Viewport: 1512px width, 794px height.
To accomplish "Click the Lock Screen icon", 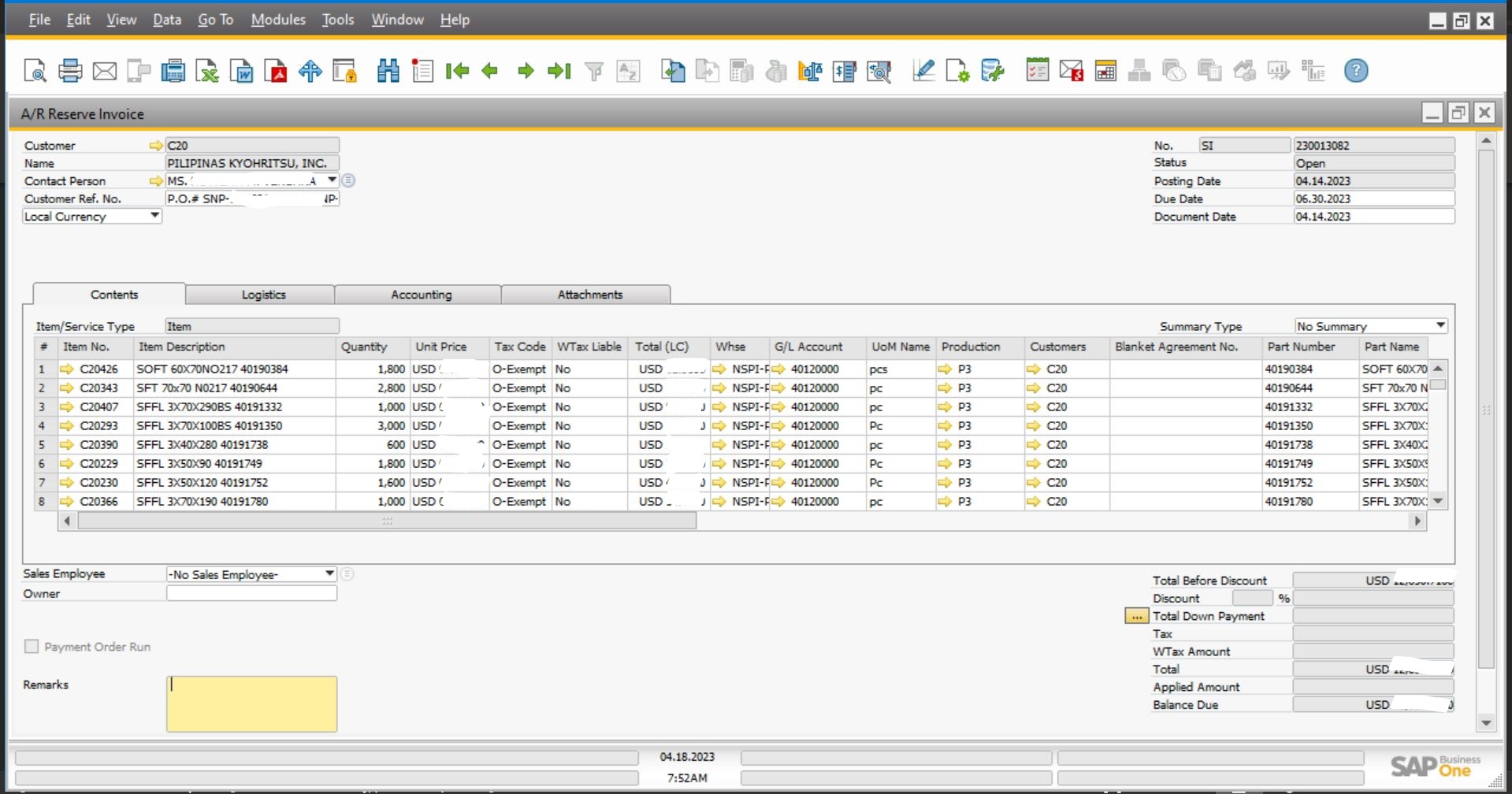I will [x=345, y=71].
